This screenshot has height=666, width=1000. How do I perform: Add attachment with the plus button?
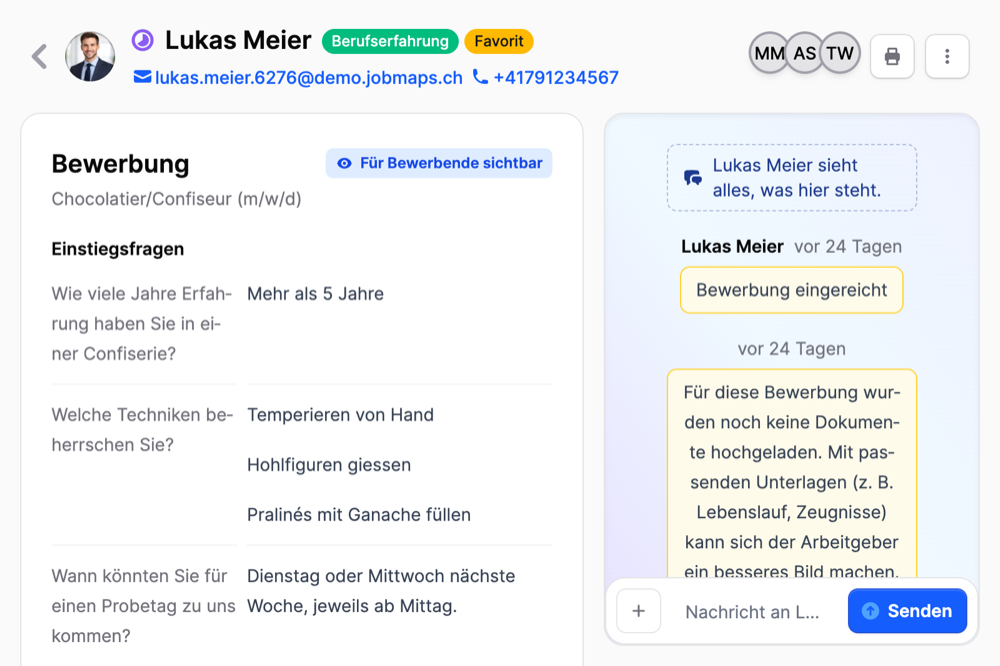tap(638, 611)
